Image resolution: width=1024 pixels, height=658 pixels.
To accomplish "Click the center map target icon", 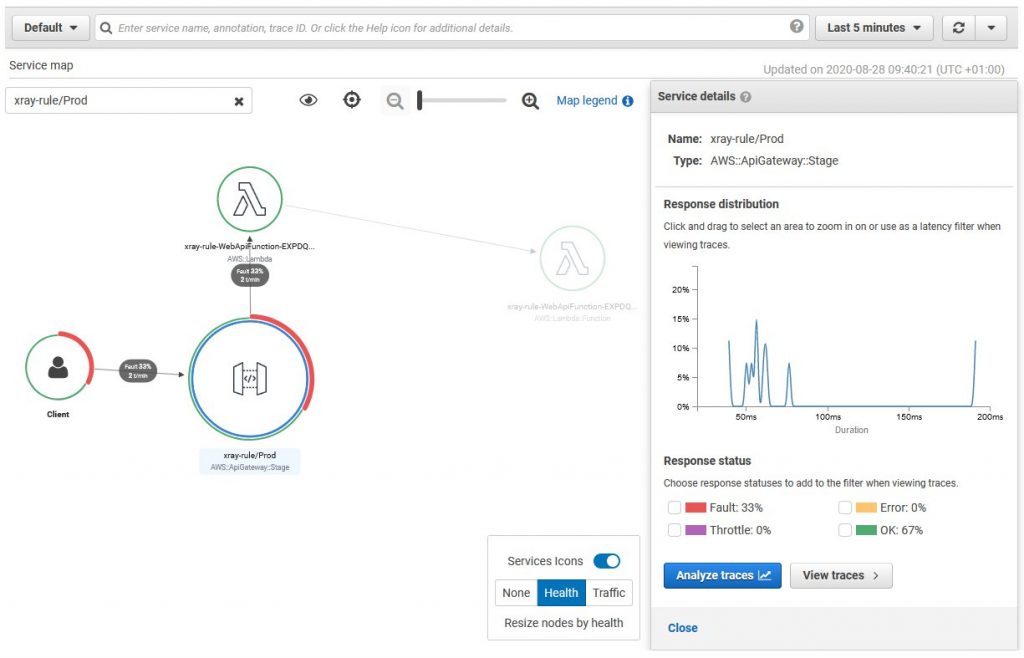I will coord(351,100).
